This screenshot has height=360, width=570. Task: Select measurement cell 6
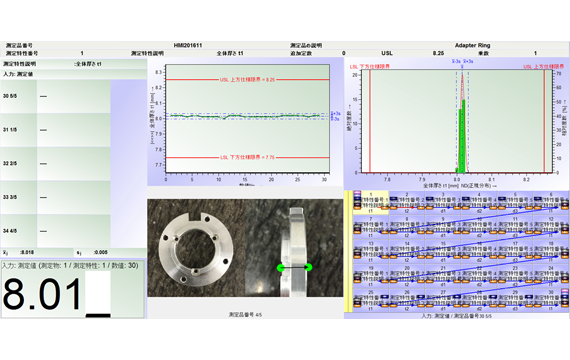[551, 203]
